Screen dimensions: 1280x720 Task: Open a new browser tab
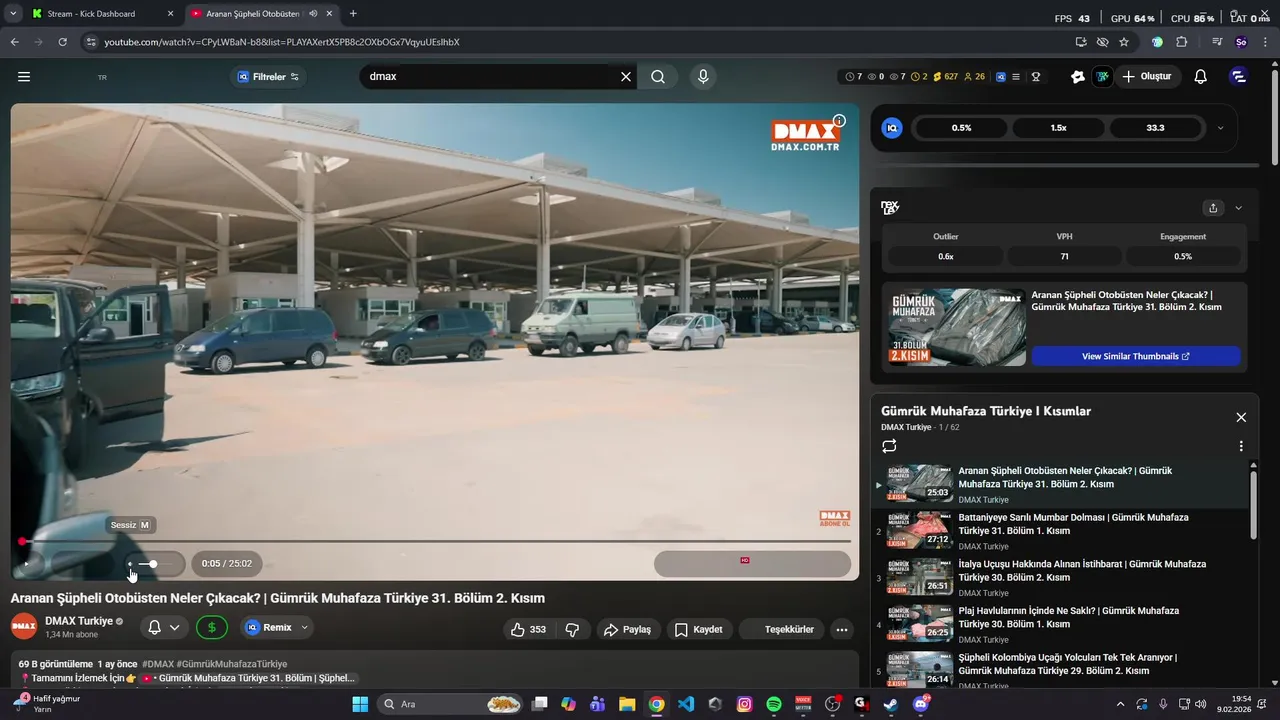pos(353,14)
